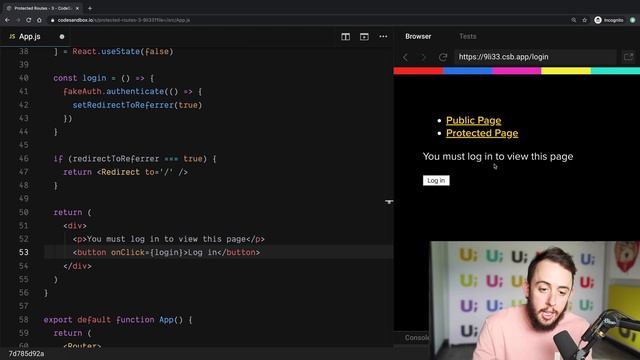Click line number 53 in gutter

click(x=24, y=252)
